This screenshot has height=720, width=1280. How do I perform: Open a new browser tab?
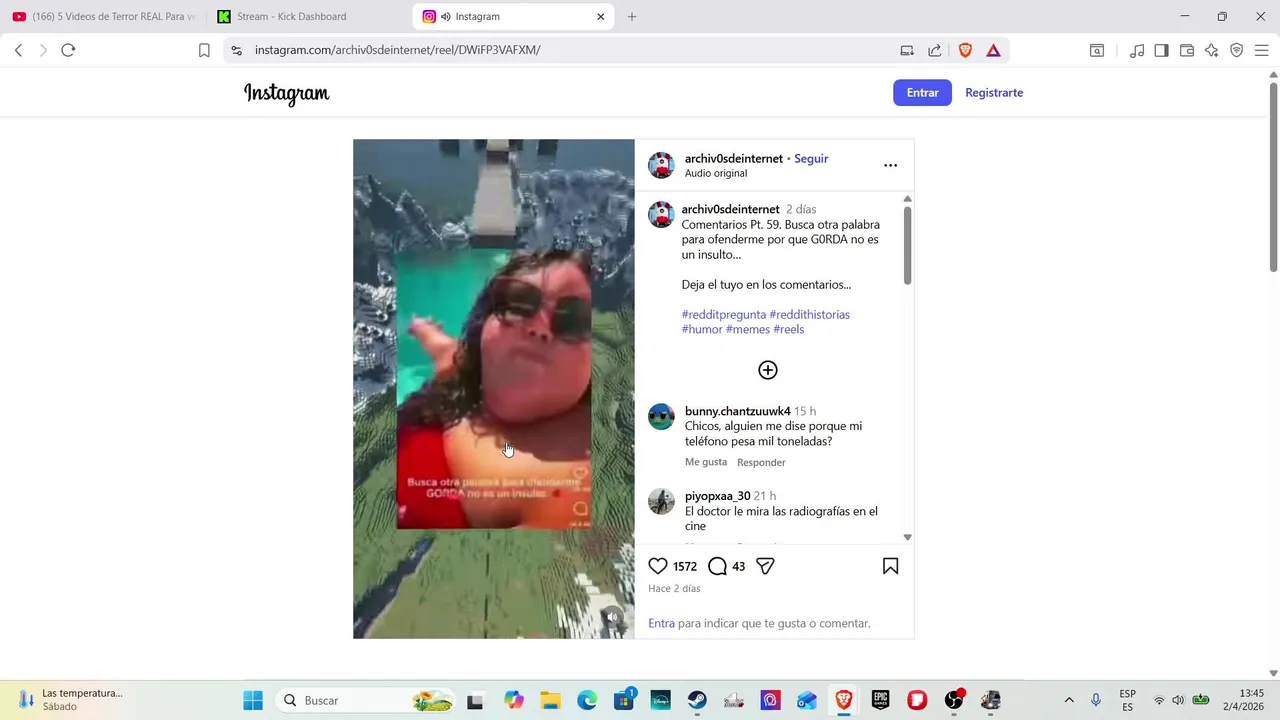point(632,16)
